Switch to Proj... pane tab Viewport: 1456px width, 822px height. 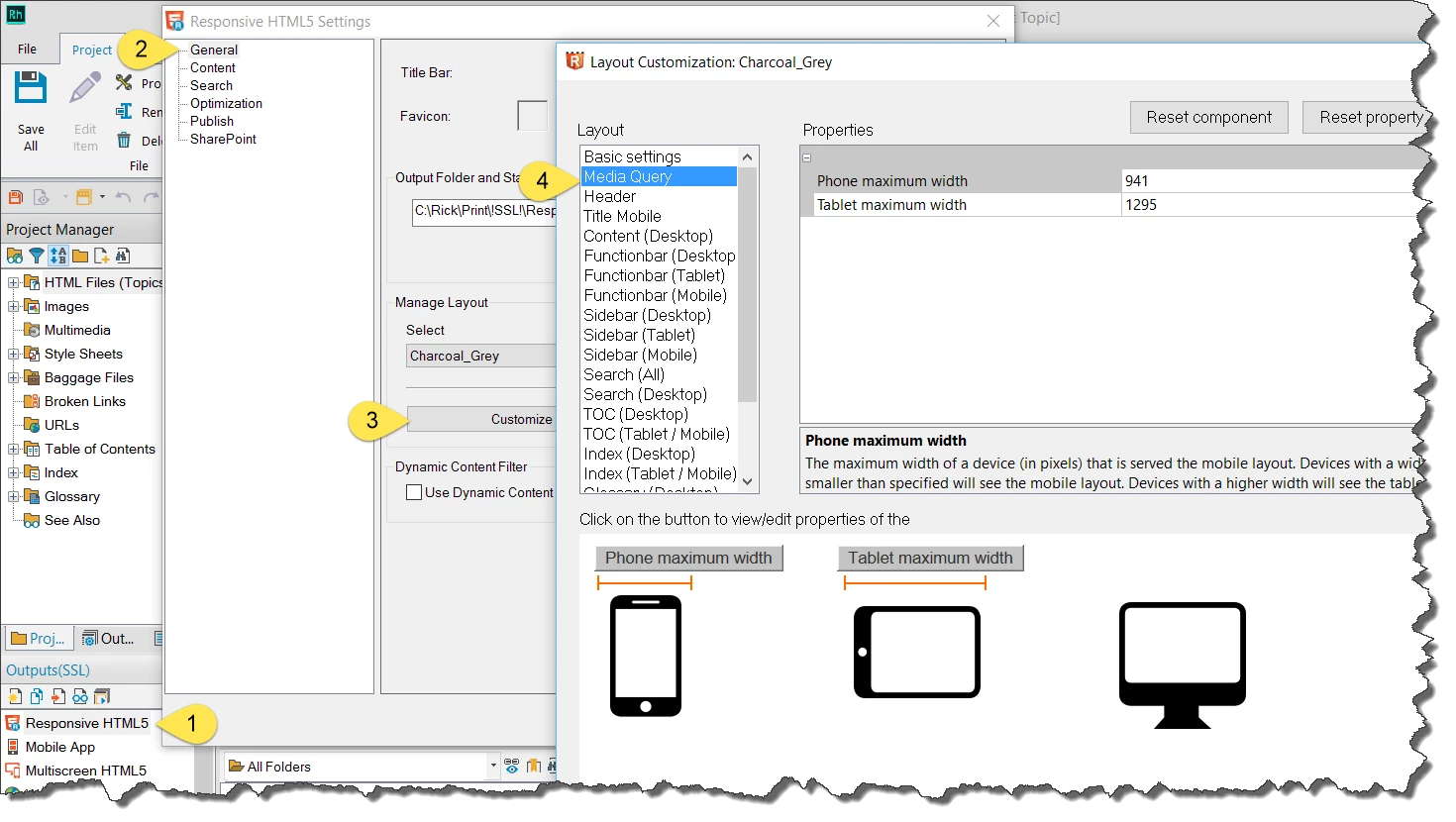click(40, 639)
